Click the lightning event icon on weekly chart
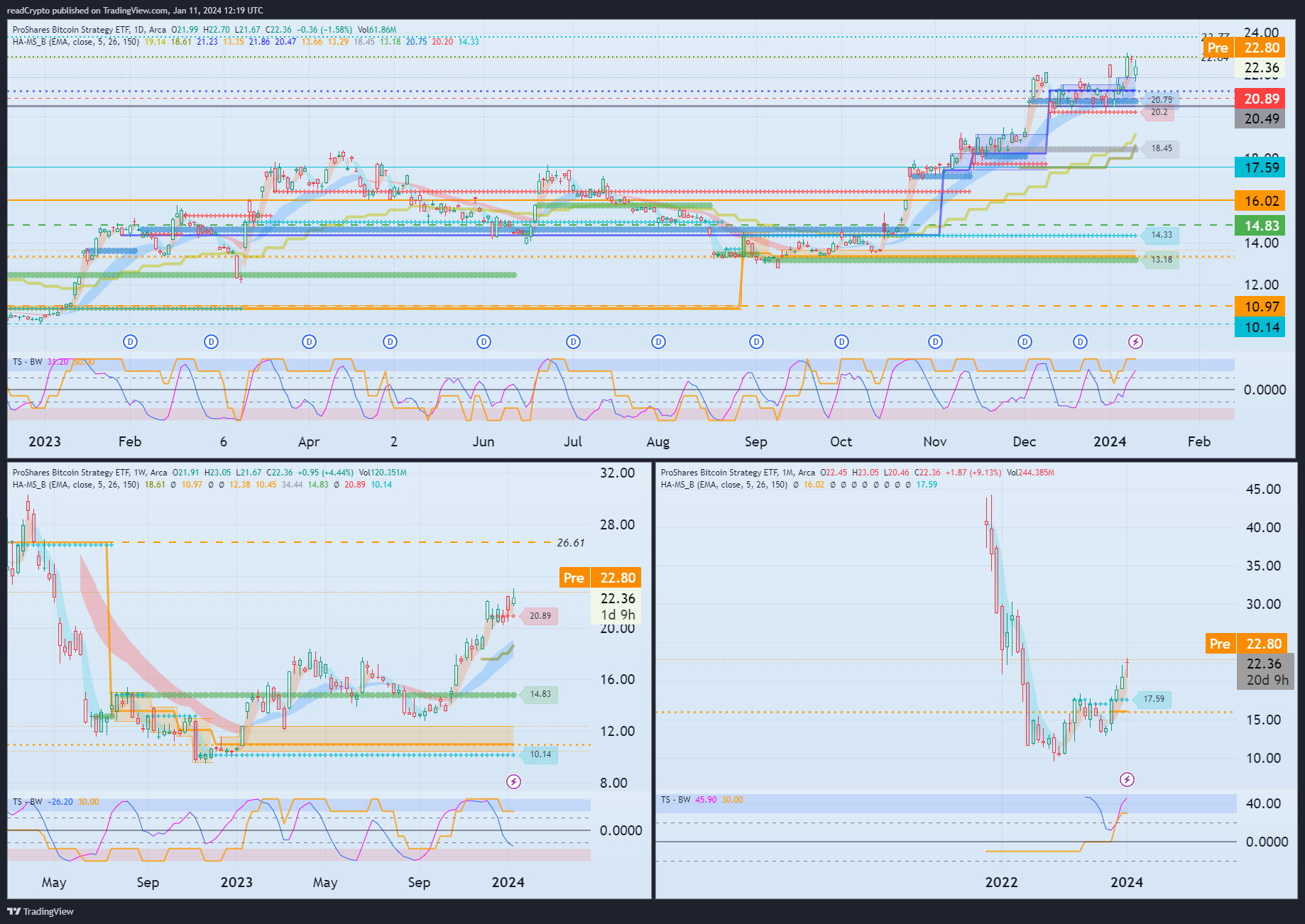The width and height of the screenshot is (1305, 924). tap(513, 782)
